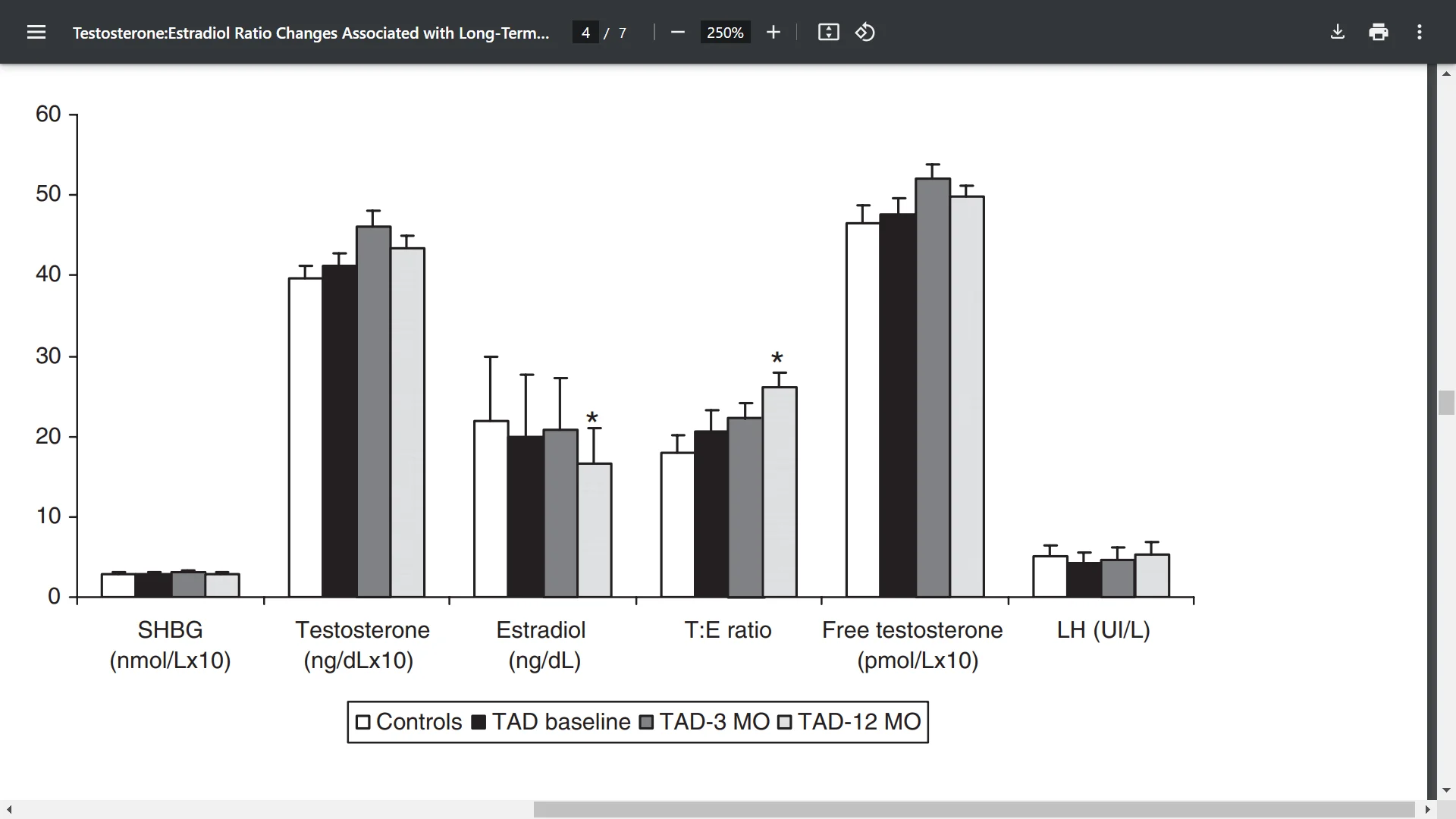Click the vertical scrollbar thumb
Image resolution: width=1456 pixels, height=819 pixels.
coord(1446,403)
